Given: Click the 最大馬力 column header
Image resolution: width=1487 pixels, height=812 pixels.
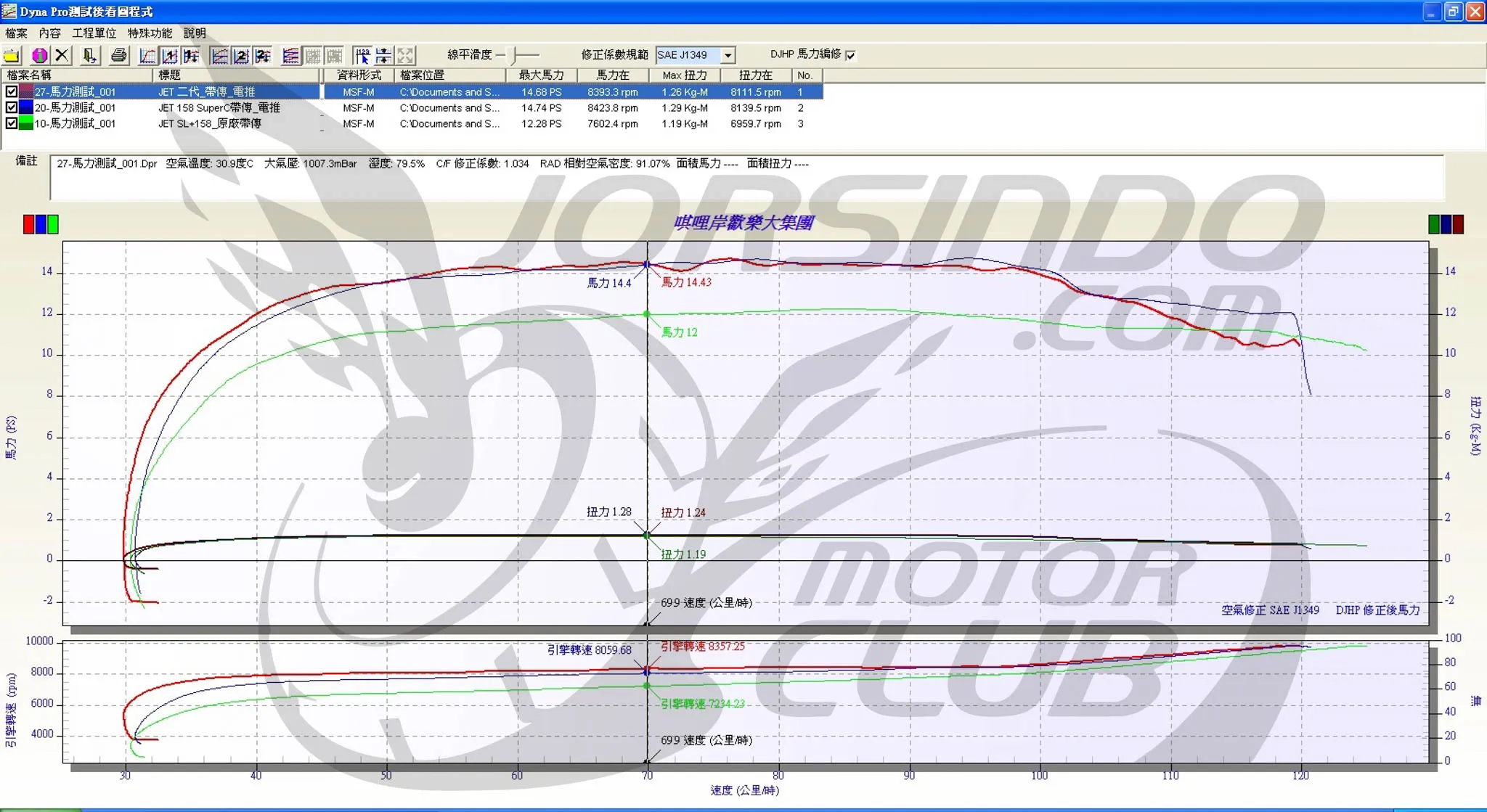Looking at the screenshot, I should pyautogui.click(x=541, y=75).
